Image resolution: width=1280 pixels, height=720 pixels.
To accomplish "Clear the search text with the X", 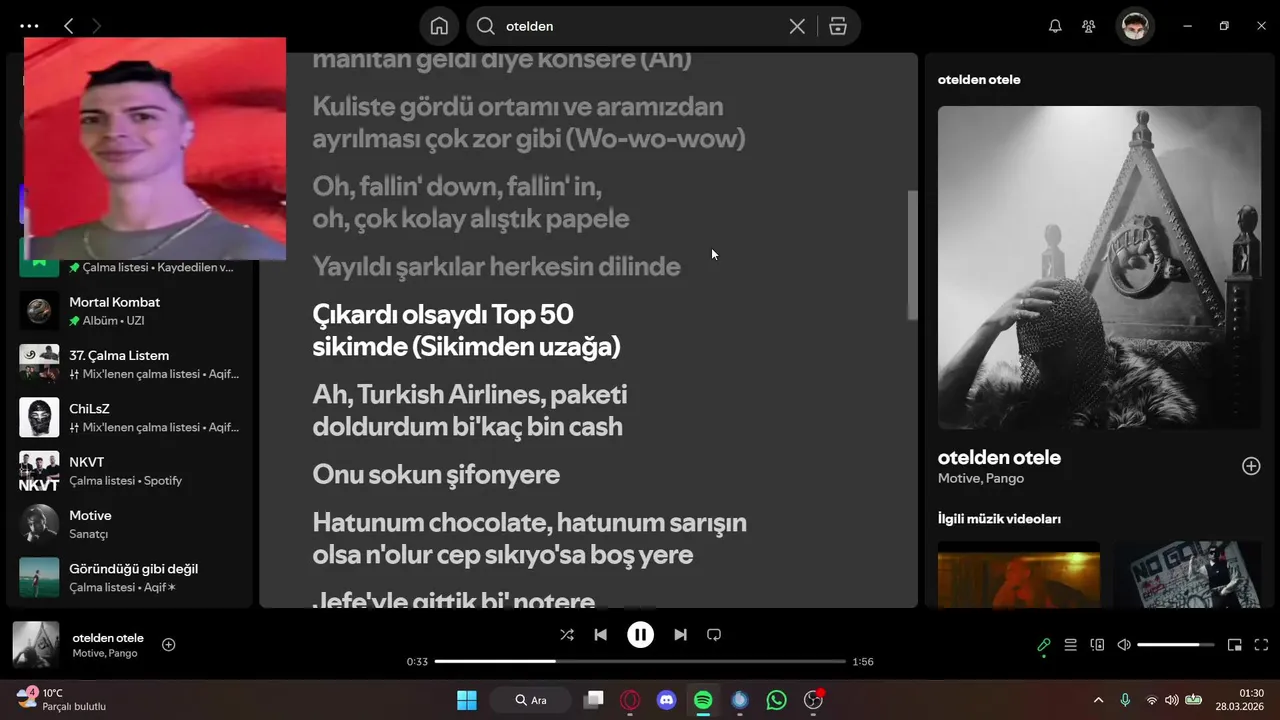I will click(797, 26).
